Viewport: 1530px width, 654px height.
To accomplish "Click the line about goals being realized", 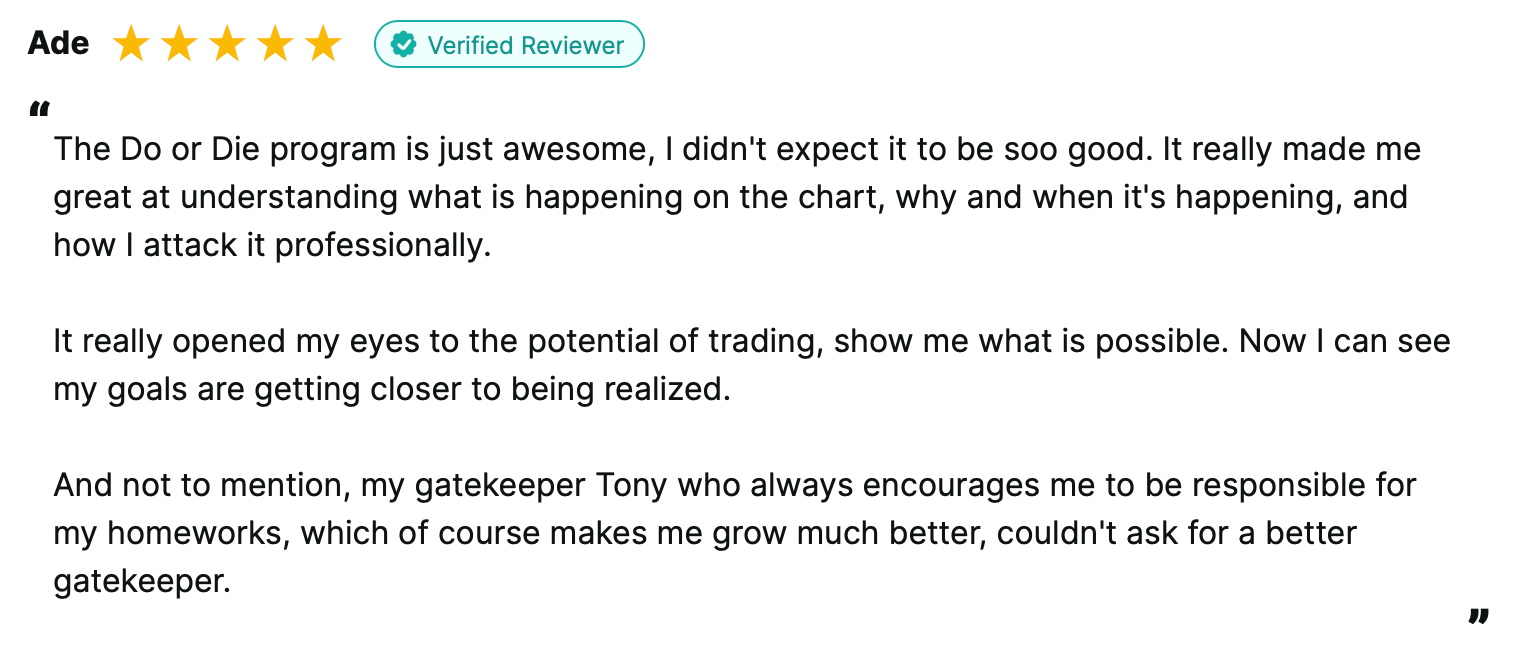I will 391,389.
